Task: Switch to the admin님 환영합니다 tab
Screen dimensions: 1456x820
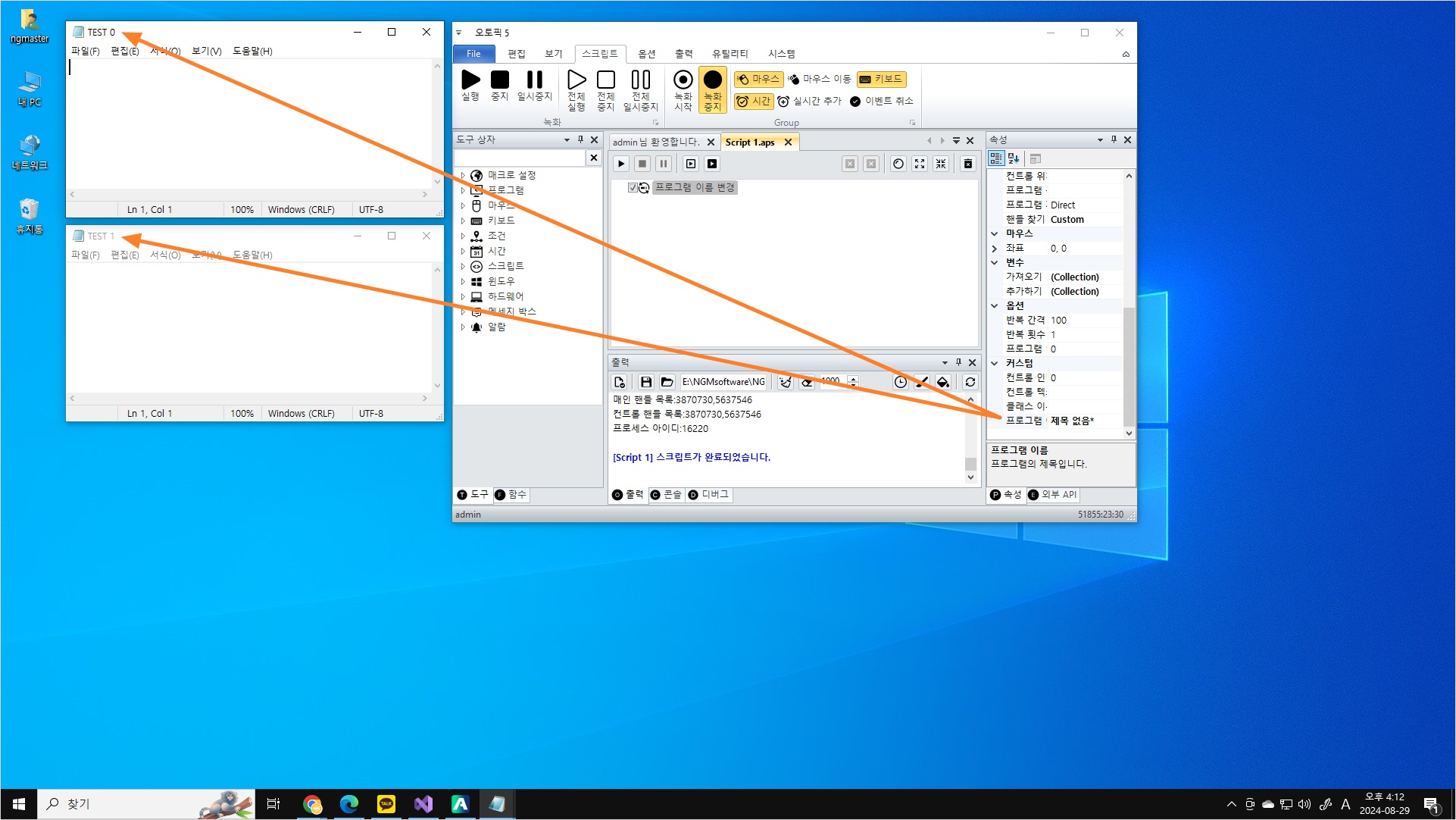Action: [x=655, y=142]
